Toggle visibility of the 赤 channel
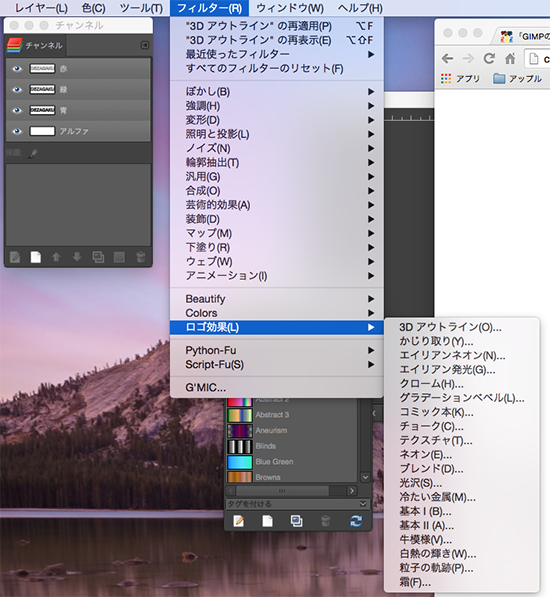 [x=16, y=69]
